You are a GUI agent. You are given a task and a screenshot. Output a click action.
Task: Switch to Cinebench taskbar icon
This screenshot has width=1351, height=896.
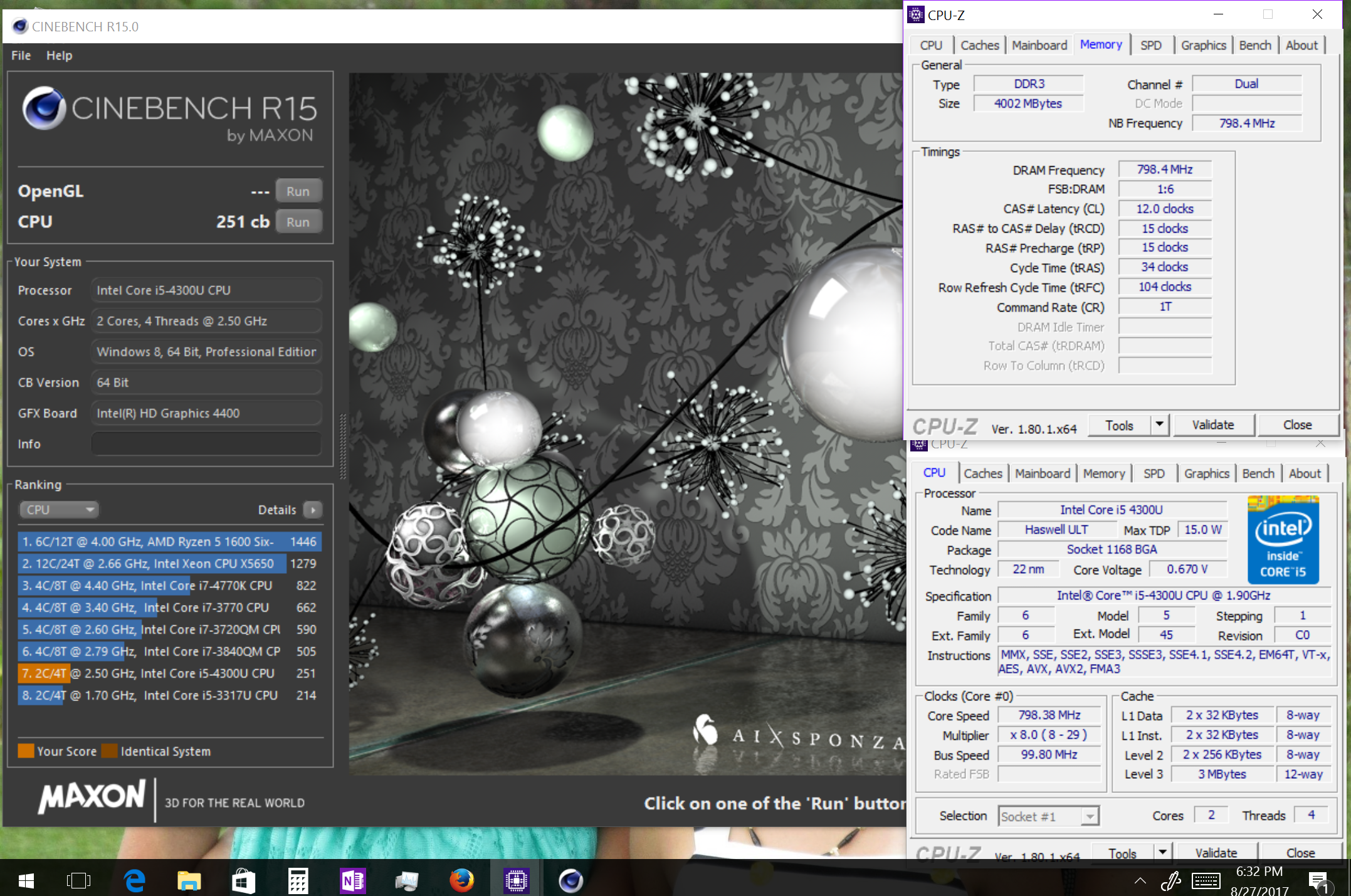[x=570, y=881]
